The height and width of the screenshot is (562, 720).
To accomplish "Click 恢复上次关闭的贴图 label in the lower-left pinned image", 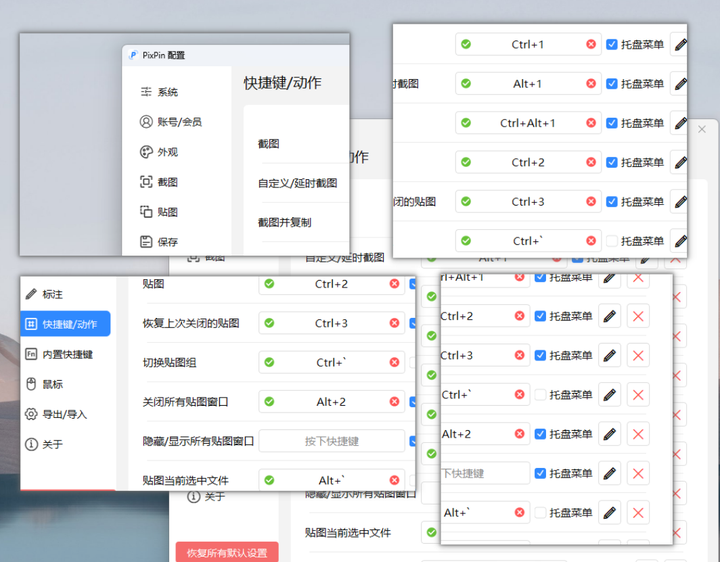I will click(x=191, y=323).
